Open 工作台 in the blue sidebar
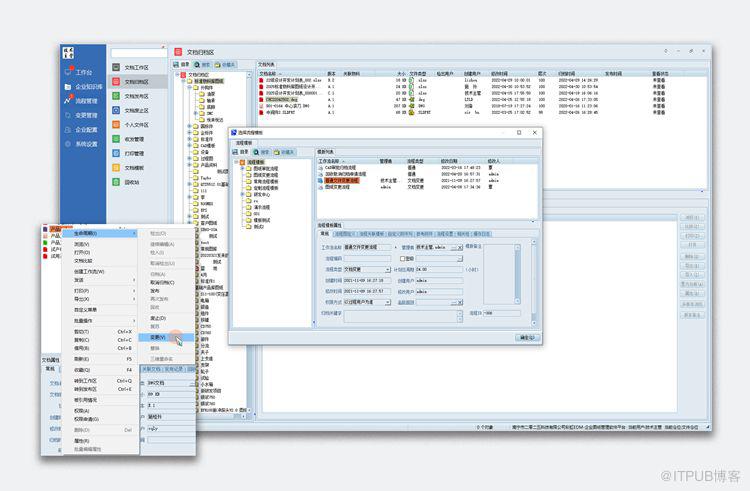The height and width of the screenshot is (491, 750). coord(79,72)
